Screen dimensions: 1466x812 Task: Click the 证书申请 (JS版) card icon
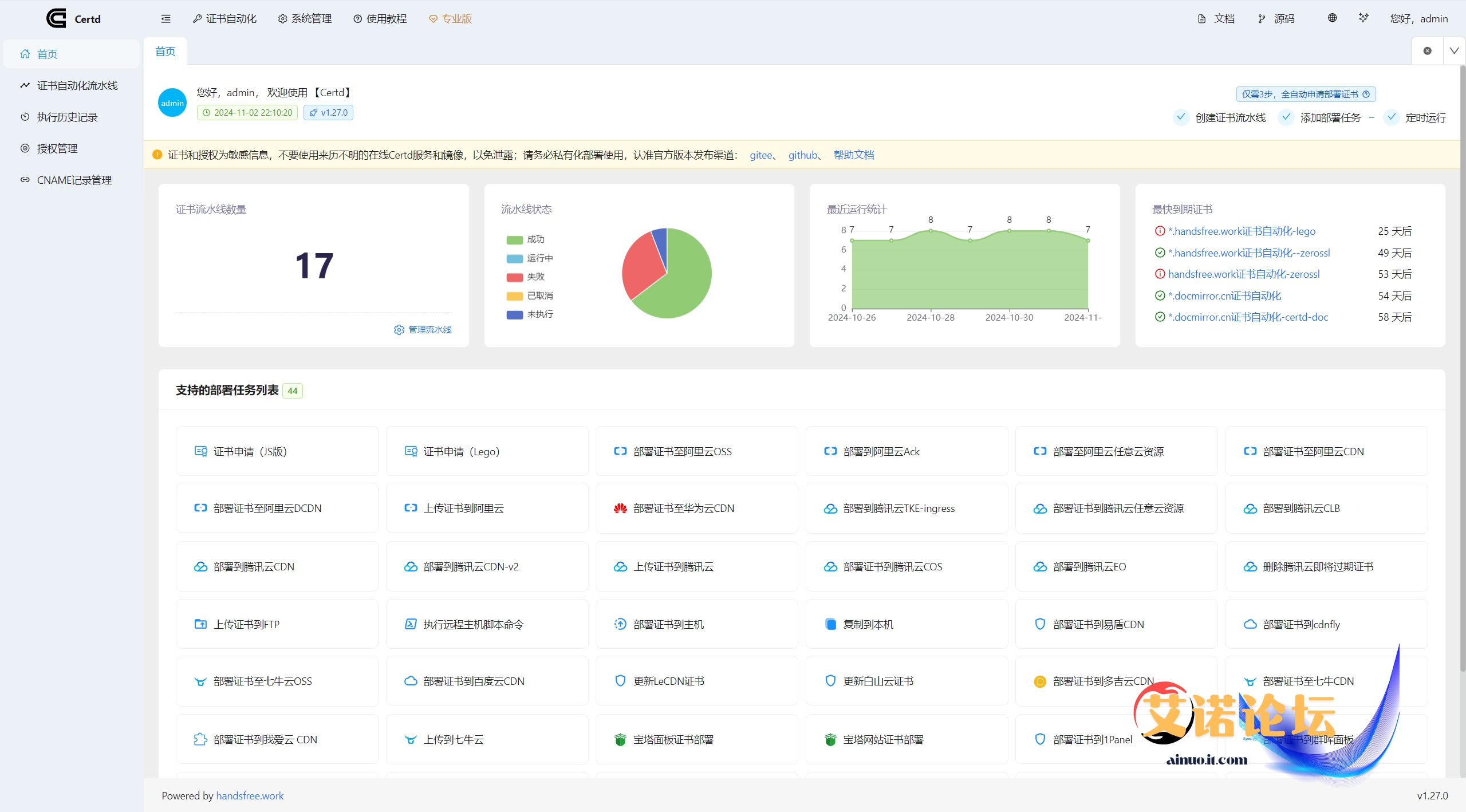pyautogui.click(x=200, y=451)
